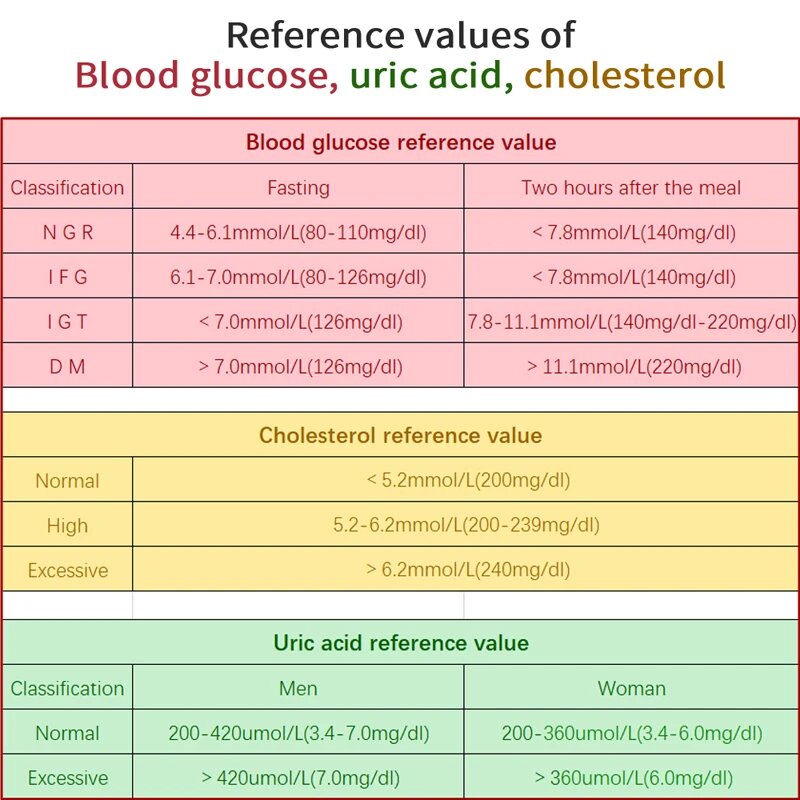Image resolution: width=800 pixels, height=800 pixels.
Task: Select the 4.4-6.1mmol/L fasting value cell
Action: (x=298, y=233)
